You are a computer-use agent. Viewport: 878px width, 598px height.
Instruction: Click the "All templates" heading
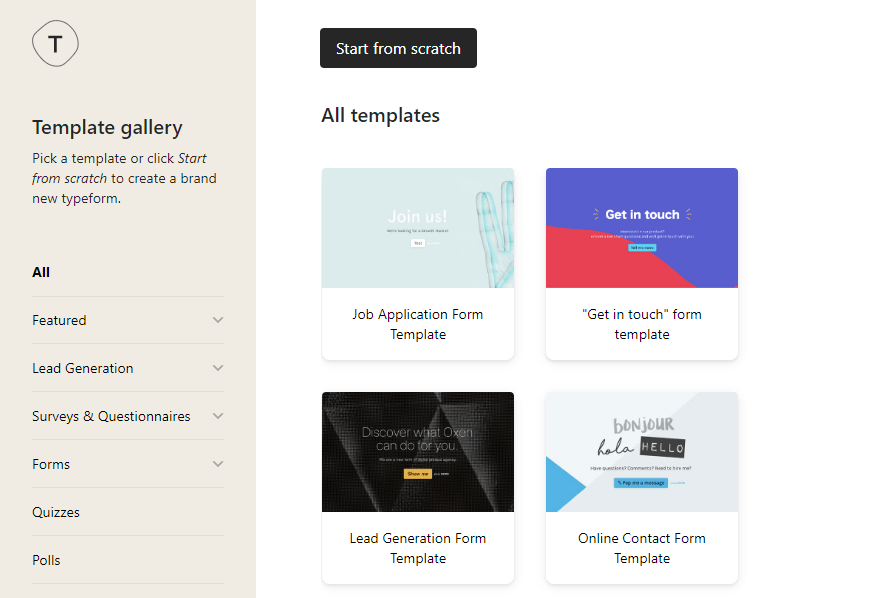[x=380, y=115]
